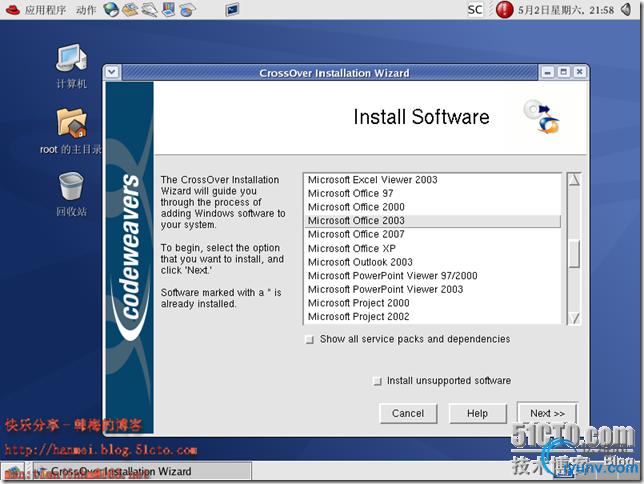Click the Install Software CD icon in header
Viewport: 644px width, 484px height.
[x=542, y=117]
